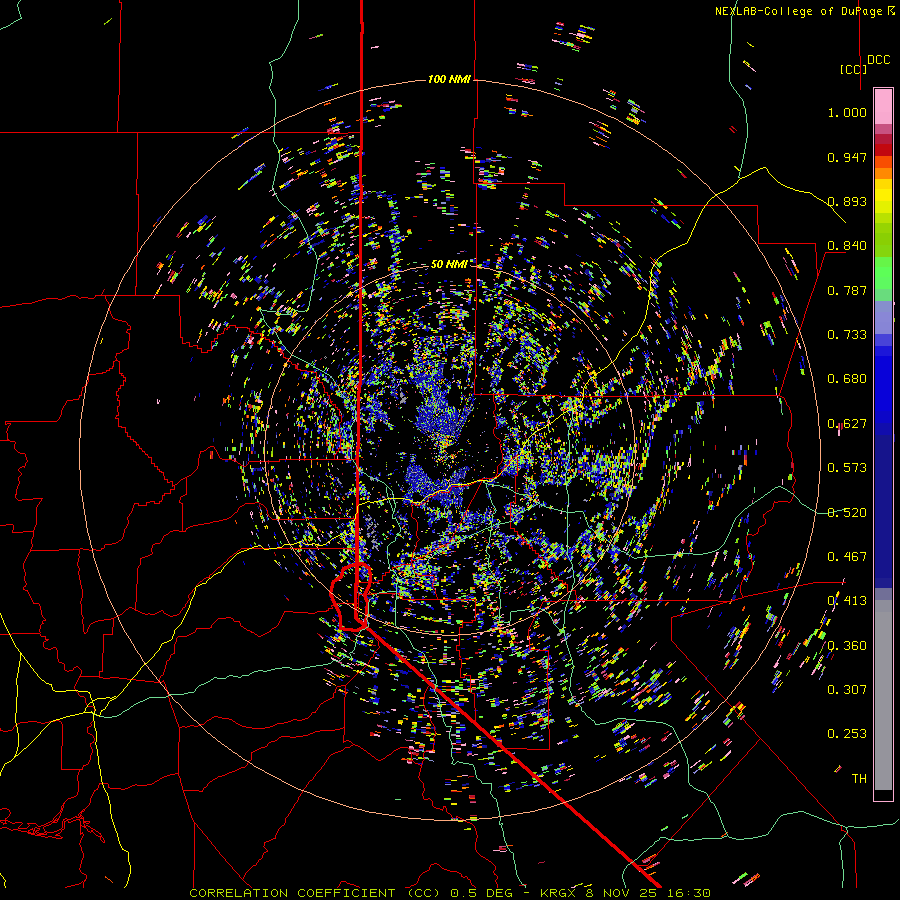Click the 0.947 scale value
This screenshot has width=900, height=900.
(847, 157)
